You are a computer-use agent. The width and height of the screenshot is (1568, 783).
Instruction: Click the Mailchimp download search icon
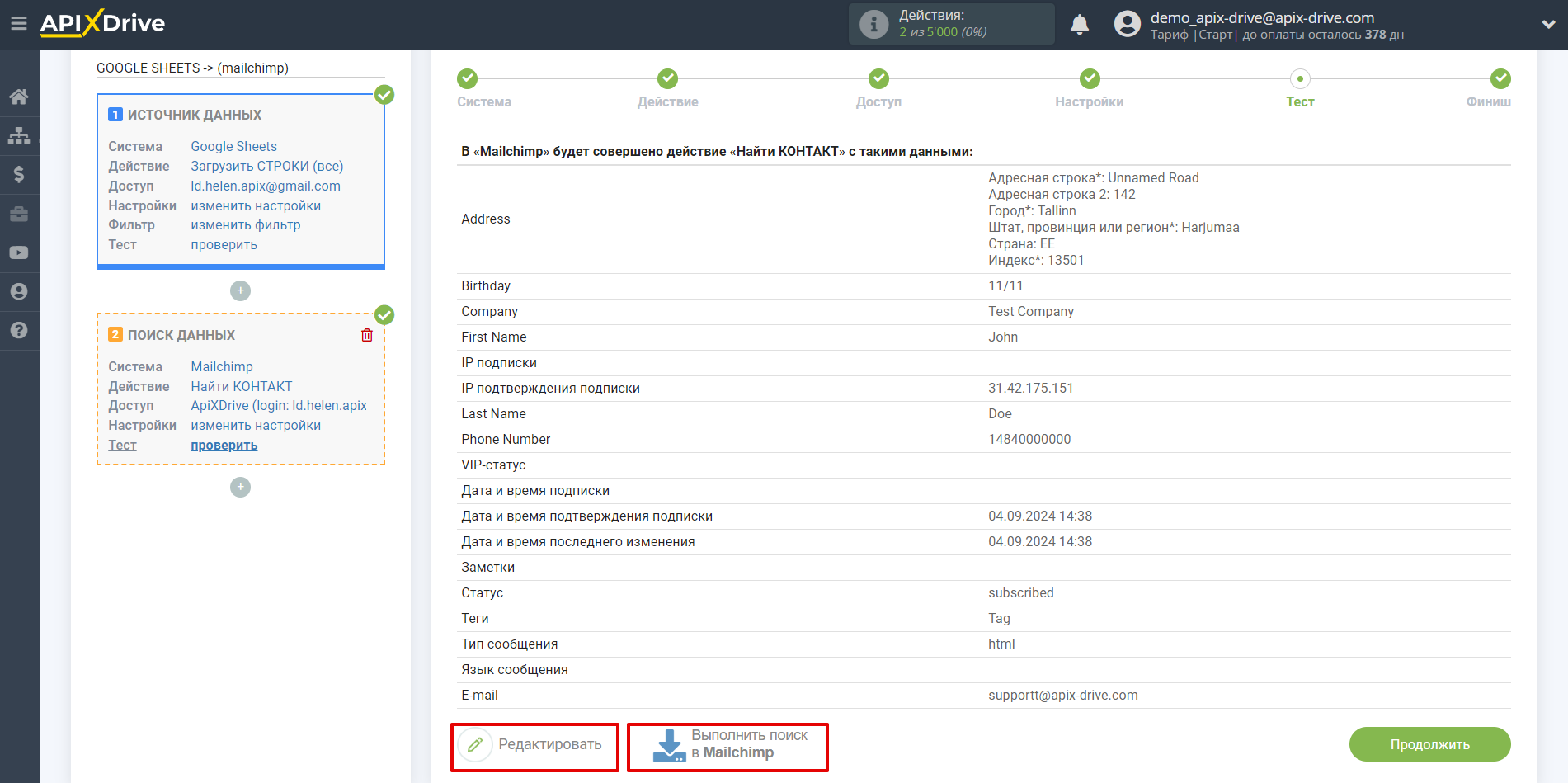669,745
